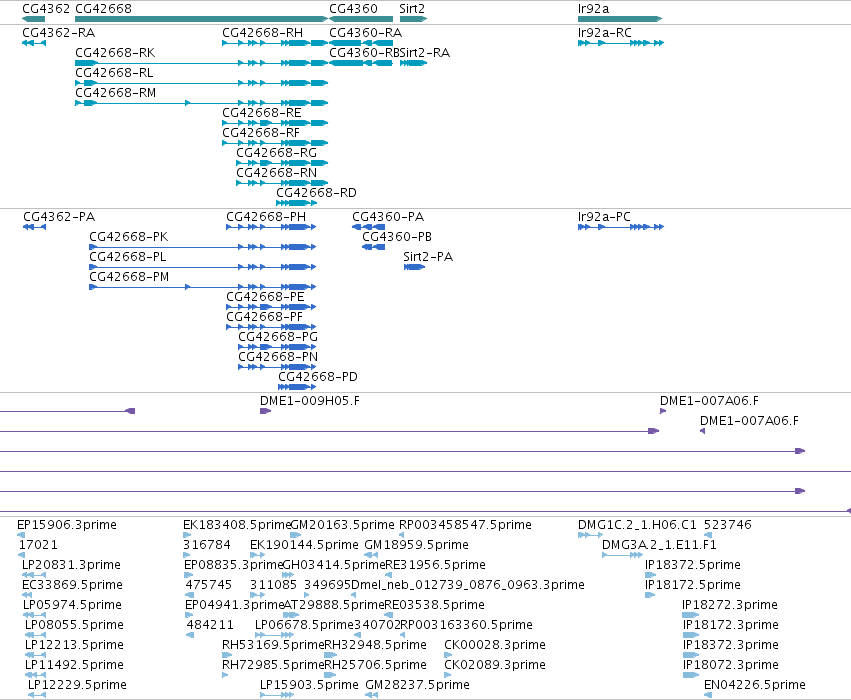
Task: Select protein CG4360-PB
Action: coord(397,237)
